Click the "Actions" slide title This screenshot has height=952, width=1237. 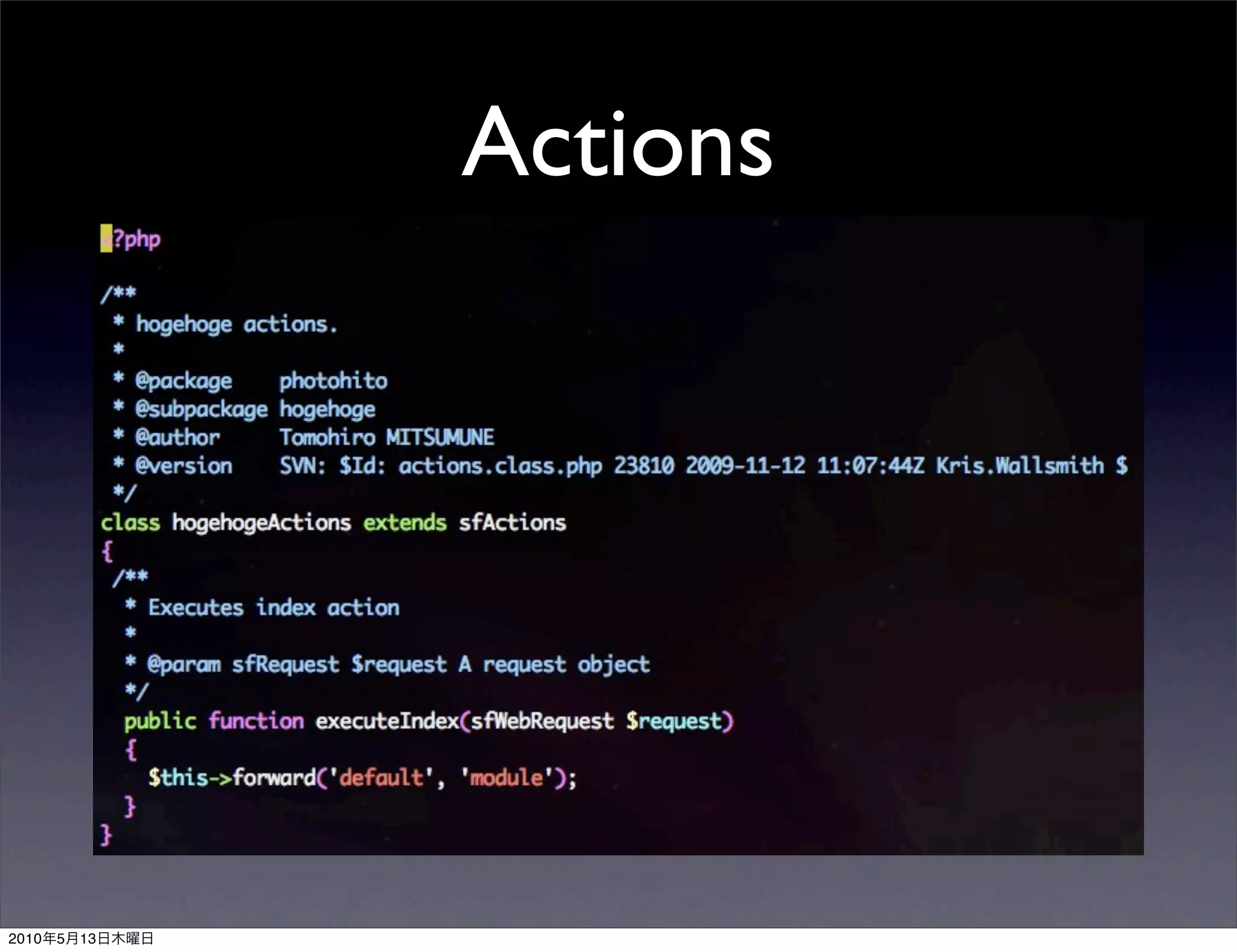(617, 144)
